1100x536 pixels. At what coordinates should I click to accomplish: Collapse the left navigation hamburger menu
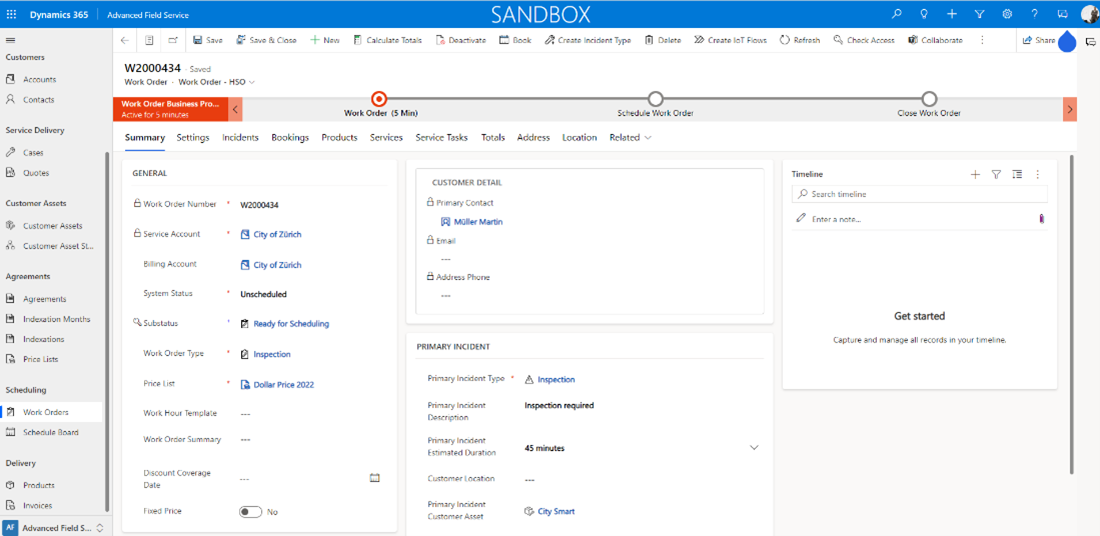tap(11, 40)
